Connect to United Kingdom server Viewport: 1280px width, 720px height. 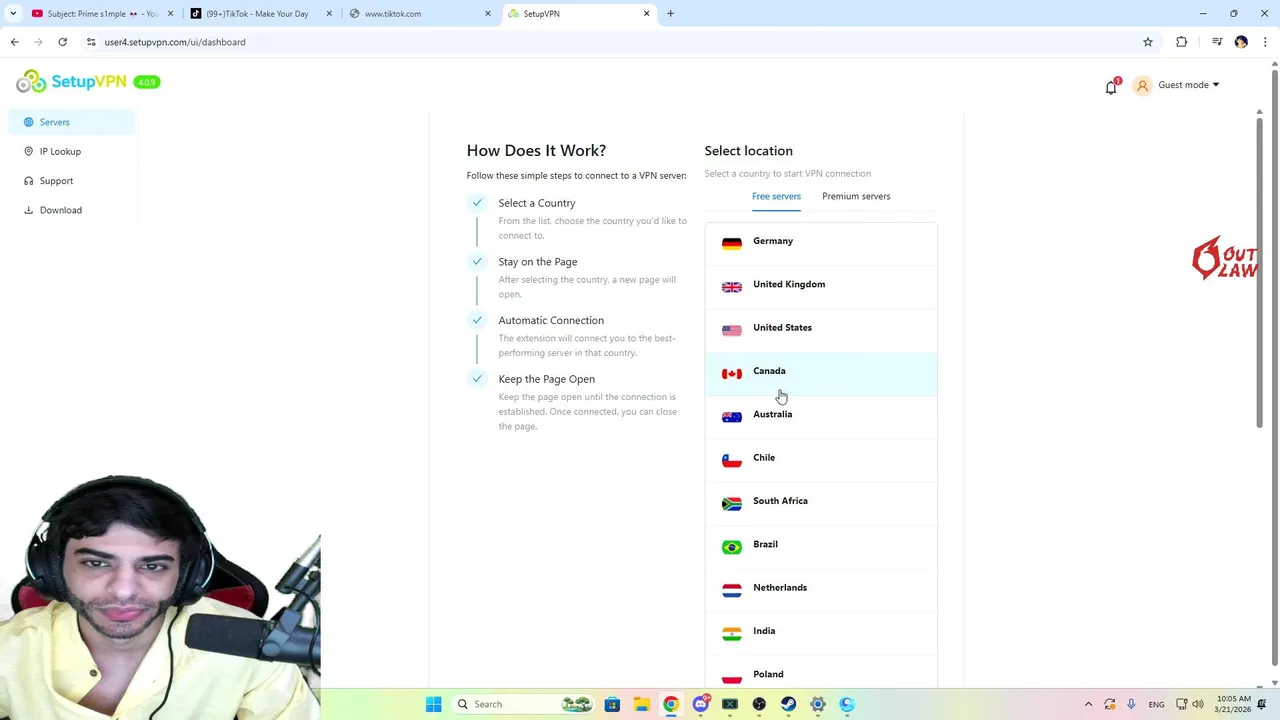(821, 285)
